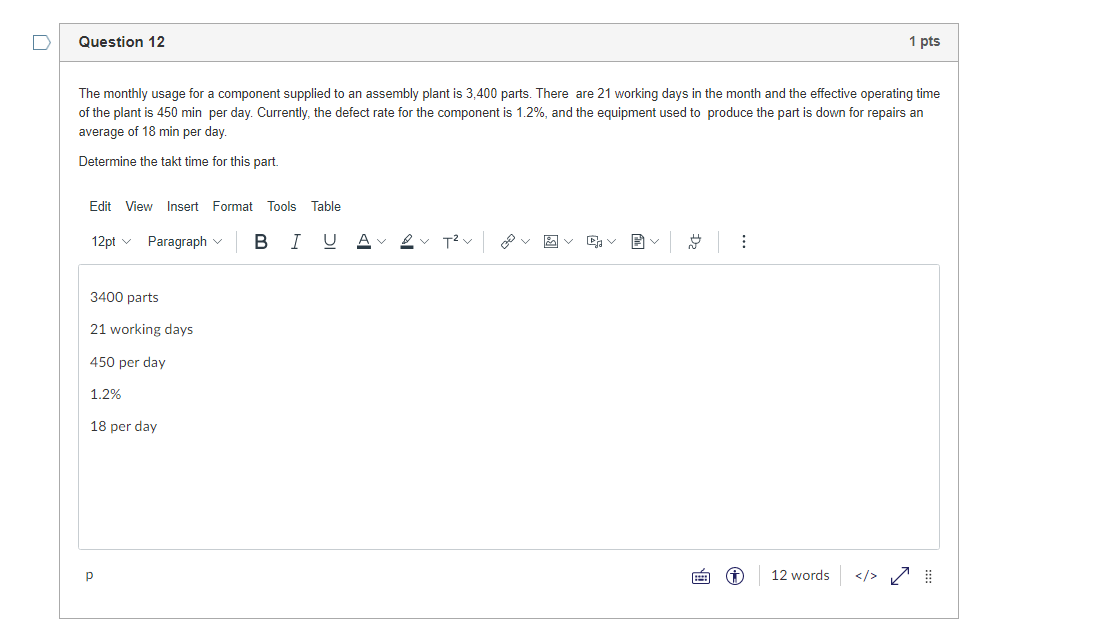1117x643 pixels.
Task: Toggle italic formatting
Action: click(x=295, y=242)
